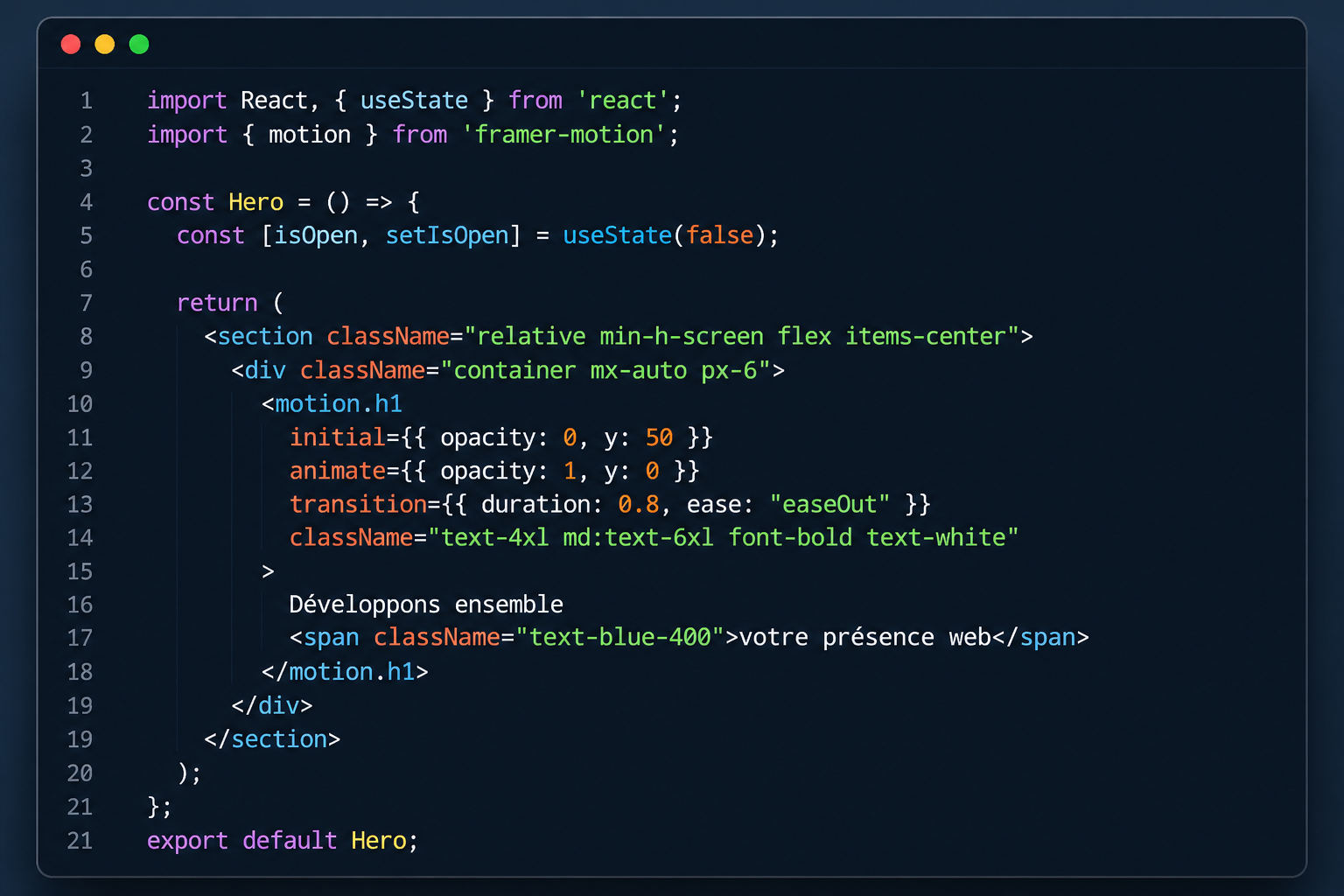Click the duration value 0.8
The image size is (1344, 896).
(638, 504)
